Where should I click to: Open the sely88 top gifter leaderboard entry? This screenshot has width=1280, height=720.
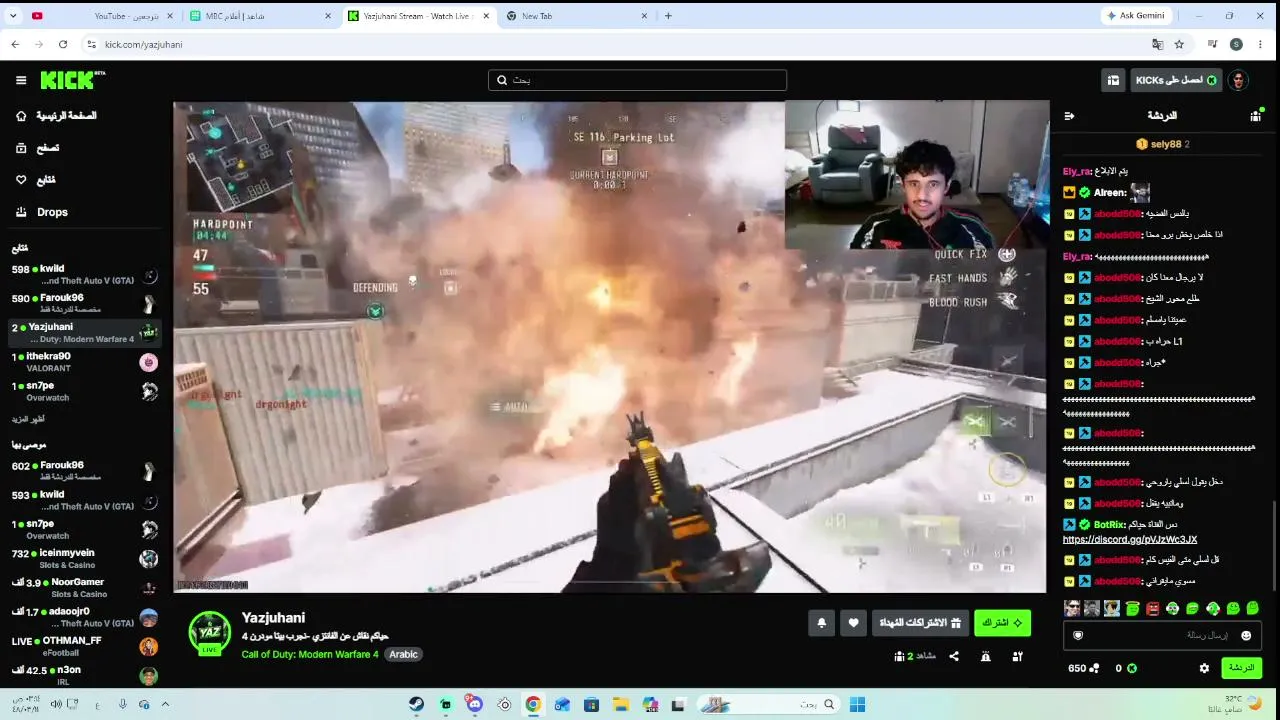pyautogui.click(x=1162, y=144)
